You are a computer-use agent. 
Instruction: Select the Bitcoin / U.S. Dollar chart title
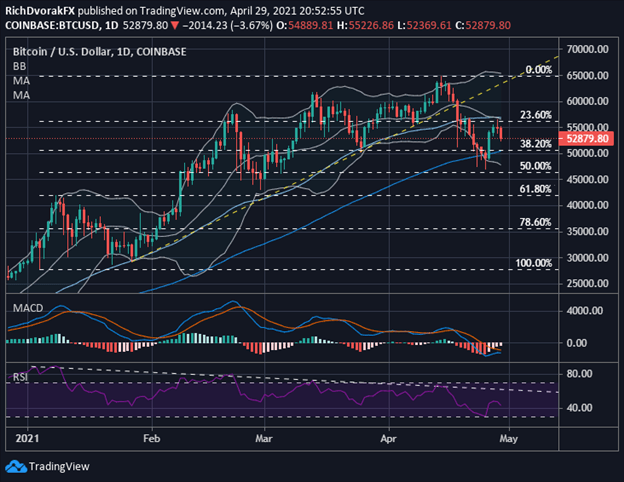click(x=99, y=52)
